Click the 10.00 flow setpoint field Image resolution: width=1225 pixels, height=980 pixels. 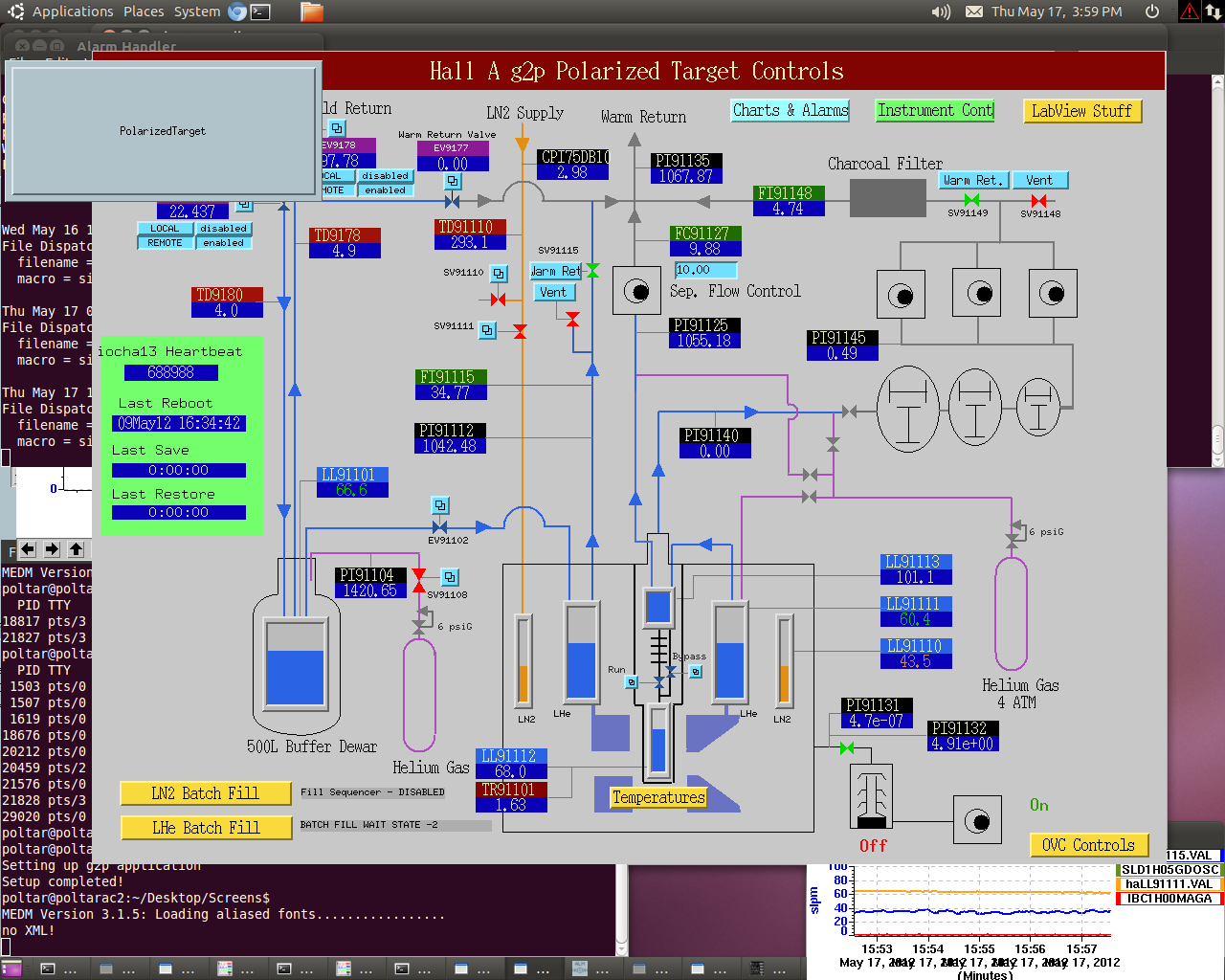pyautogui.click(x=705, y=270)
